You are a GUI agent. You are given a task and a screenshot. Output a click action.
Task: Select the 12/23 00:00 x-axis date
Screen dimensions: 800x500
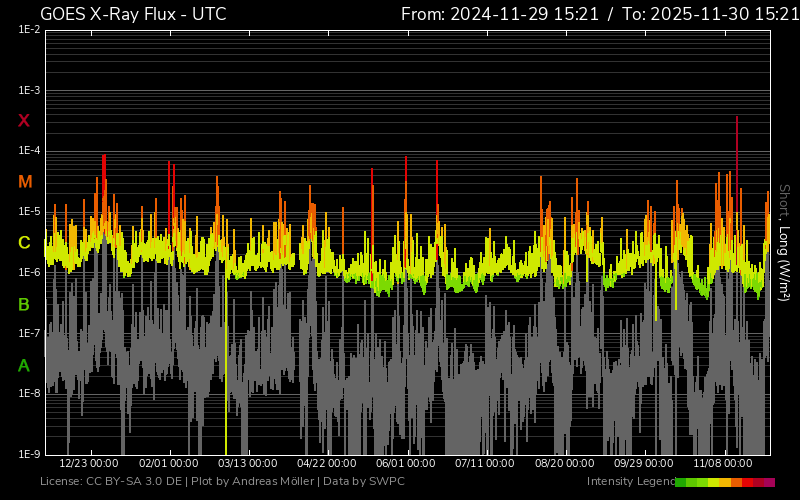click(89, 464)
